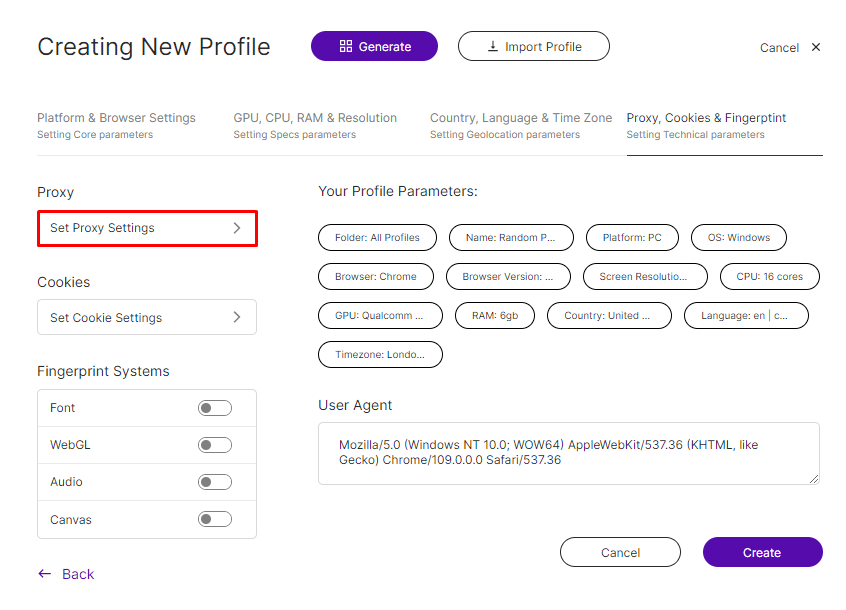Enable the Font fingerprint toggle
This screenshot has height=610, width=846.
click(215, 408)
